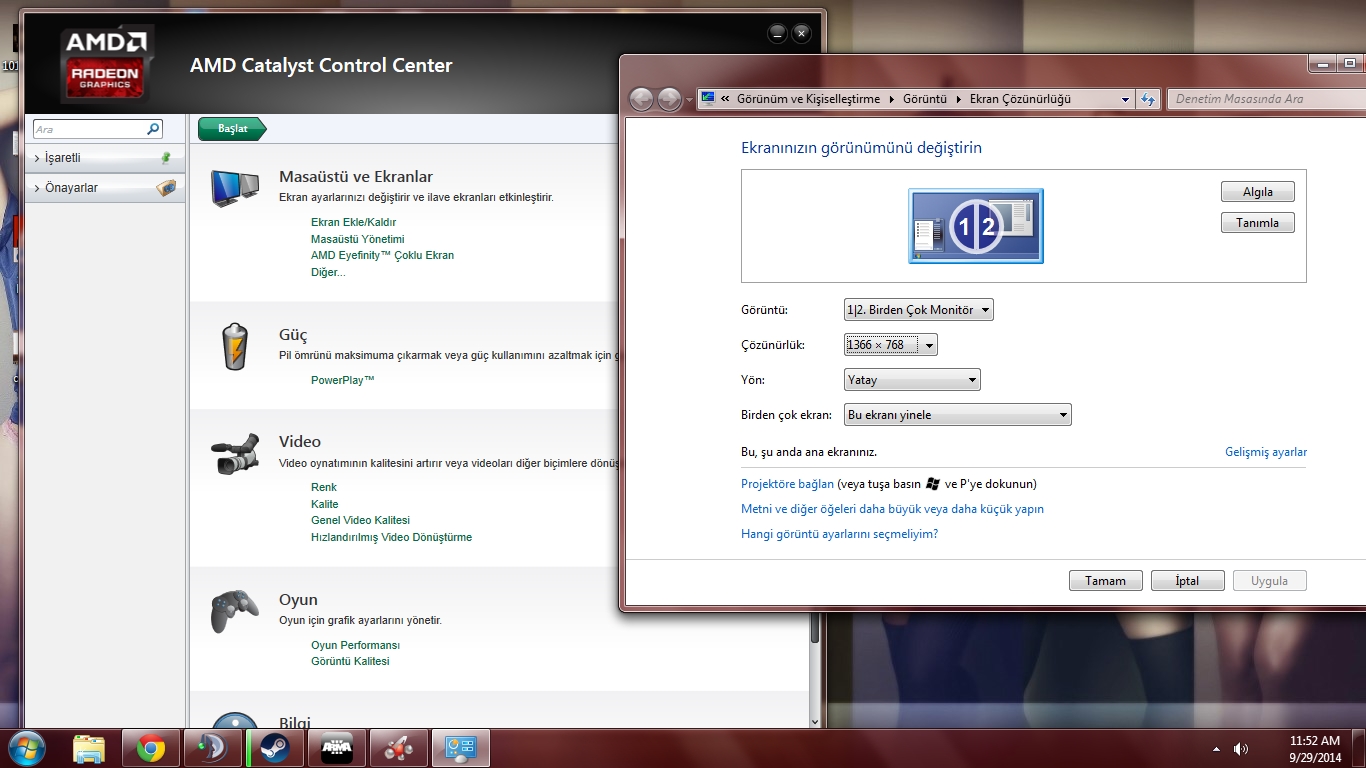Image resolution: width=1366 pixels, height=768 pixels.
Task: Open Google Chrome from taskbar
Action: tap(151, 748)
